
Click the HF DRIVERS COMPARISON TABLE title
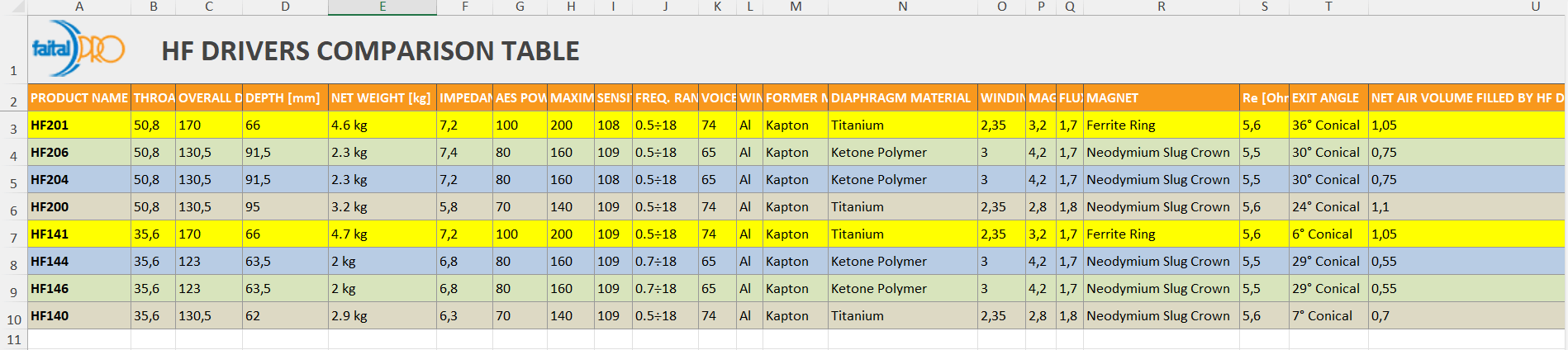point(370,51)
